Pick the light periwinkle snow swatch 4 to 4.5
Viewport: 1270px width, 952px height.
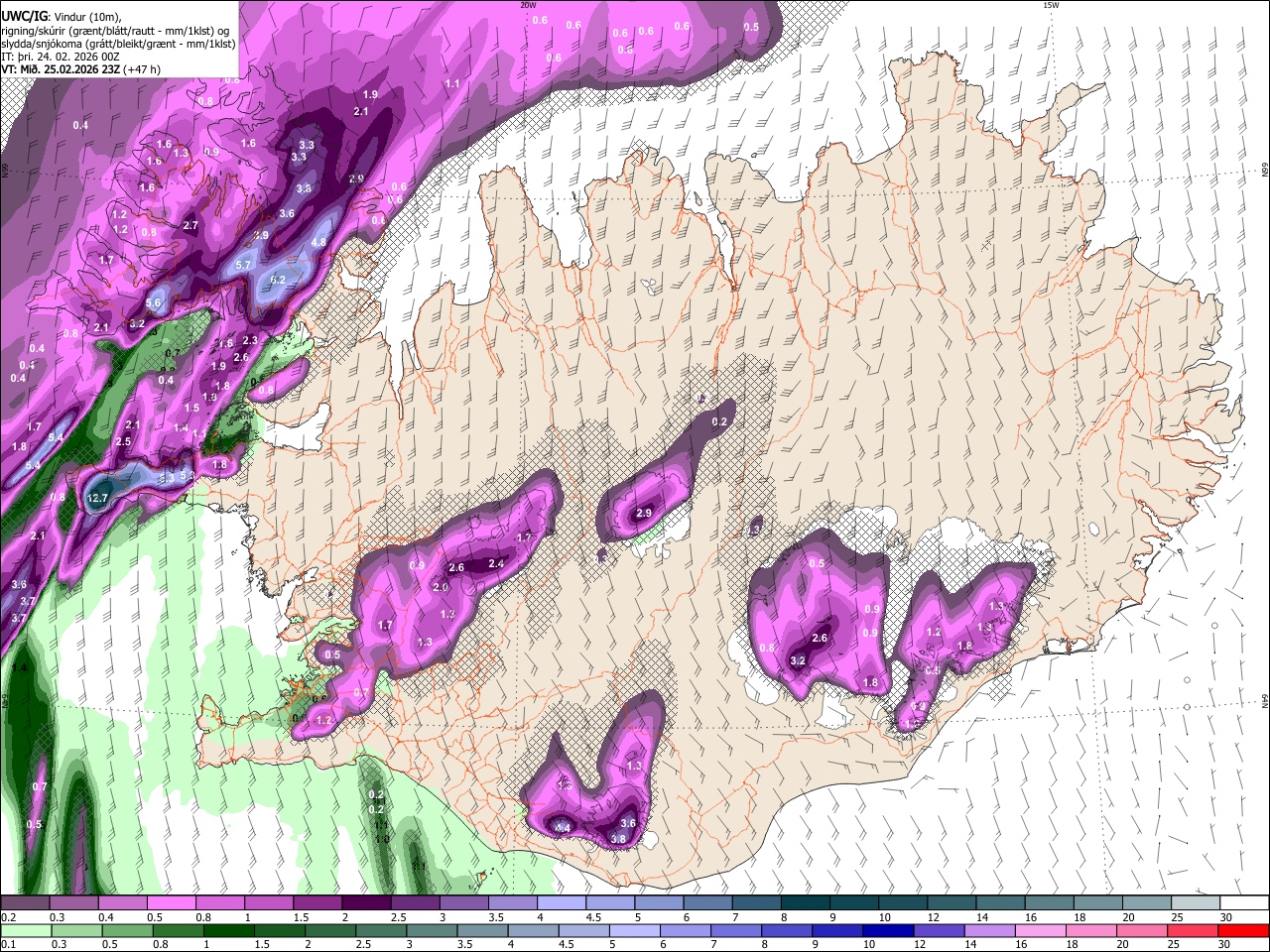[x=562, y=903]
